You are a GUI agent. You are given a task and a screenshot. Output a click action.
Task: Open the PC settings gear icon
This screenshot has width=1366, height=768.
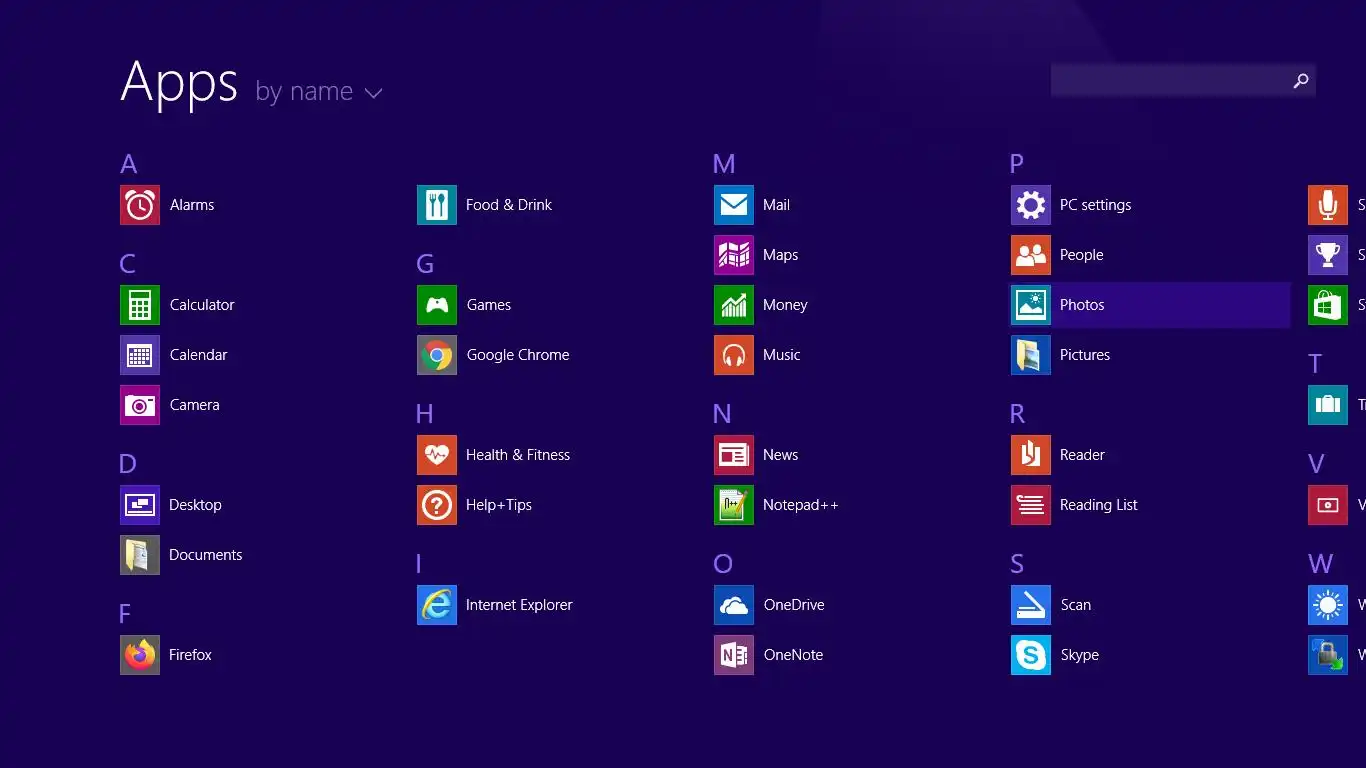click(1031, 205)
